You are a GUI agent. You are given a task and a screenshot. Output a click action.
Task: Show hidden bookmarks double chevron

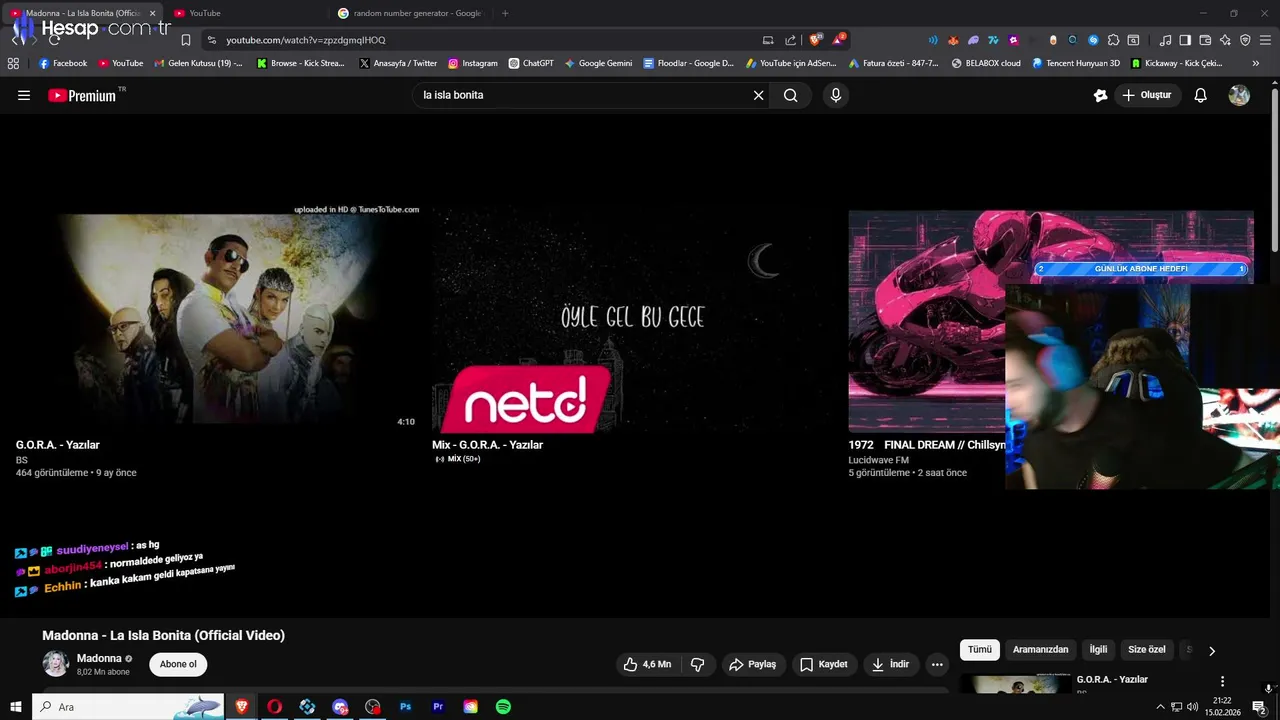(x=1256, y=63)
